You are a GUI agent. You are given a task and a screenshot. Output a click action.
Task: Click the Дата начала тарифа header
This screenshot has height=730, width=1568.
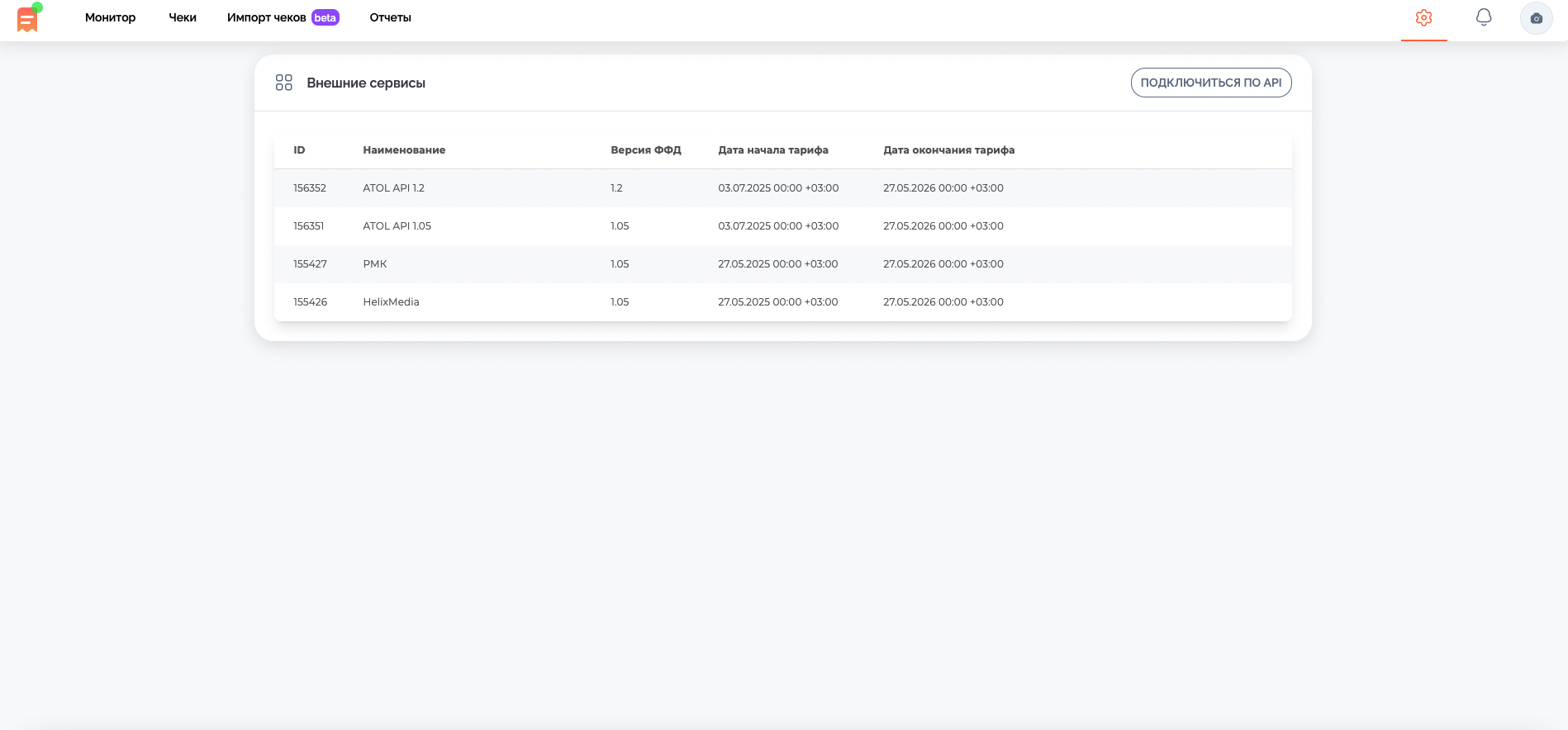point(772,150)
